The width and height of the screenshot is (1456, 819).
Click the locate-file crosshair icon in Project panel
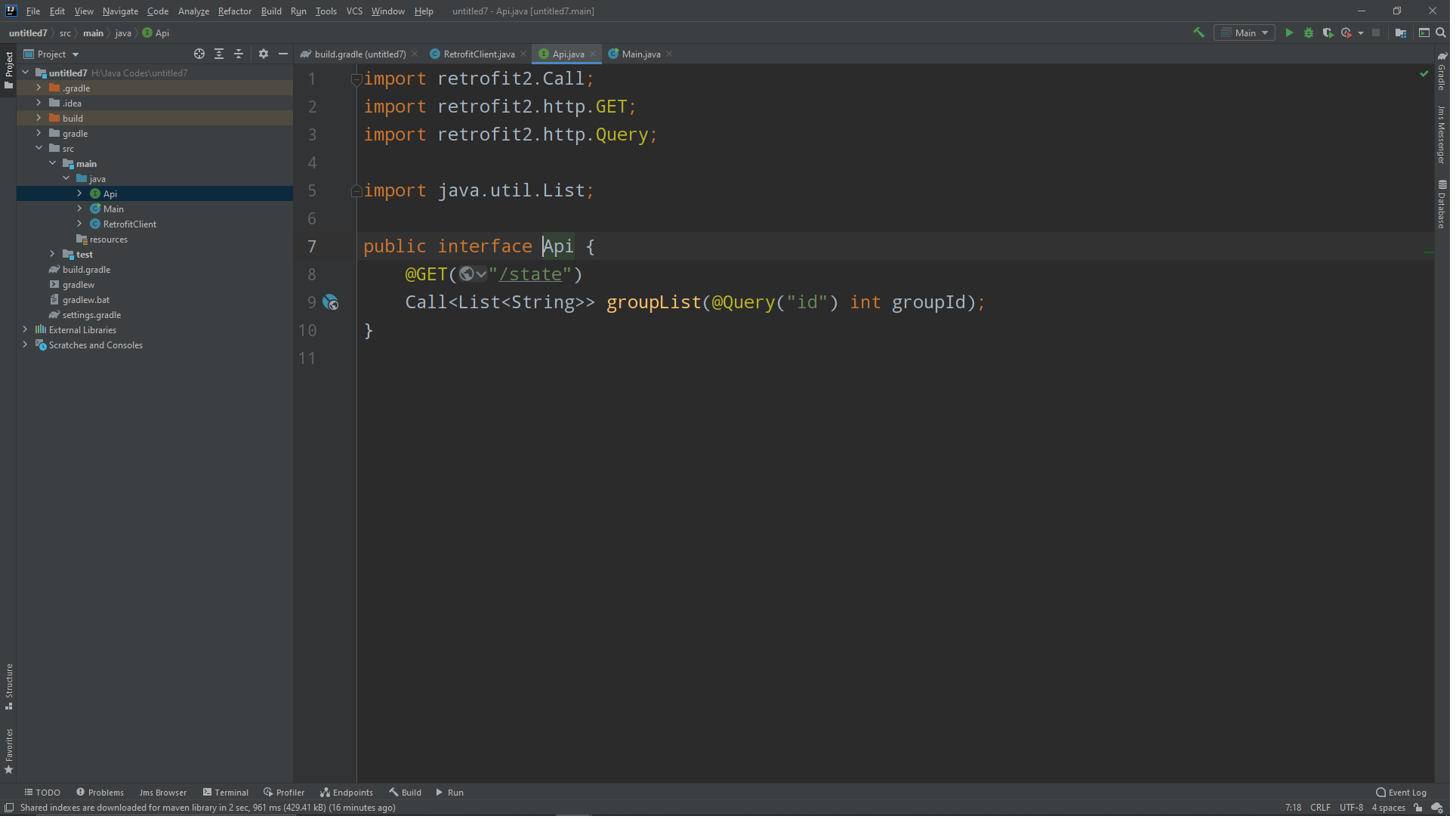[x=200, y=54]
